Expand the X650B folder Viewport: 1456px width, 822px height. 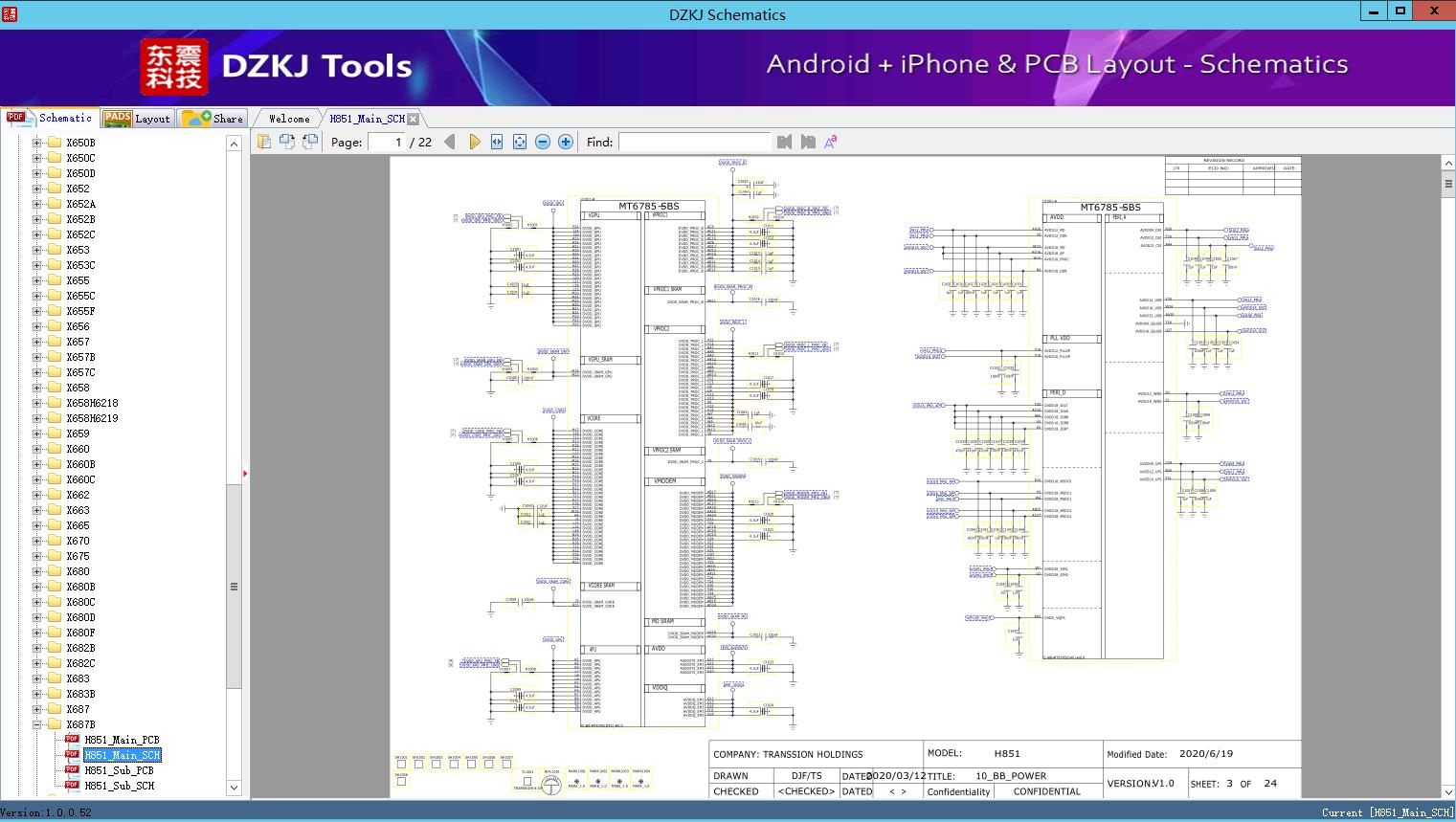tap(36, 143)
